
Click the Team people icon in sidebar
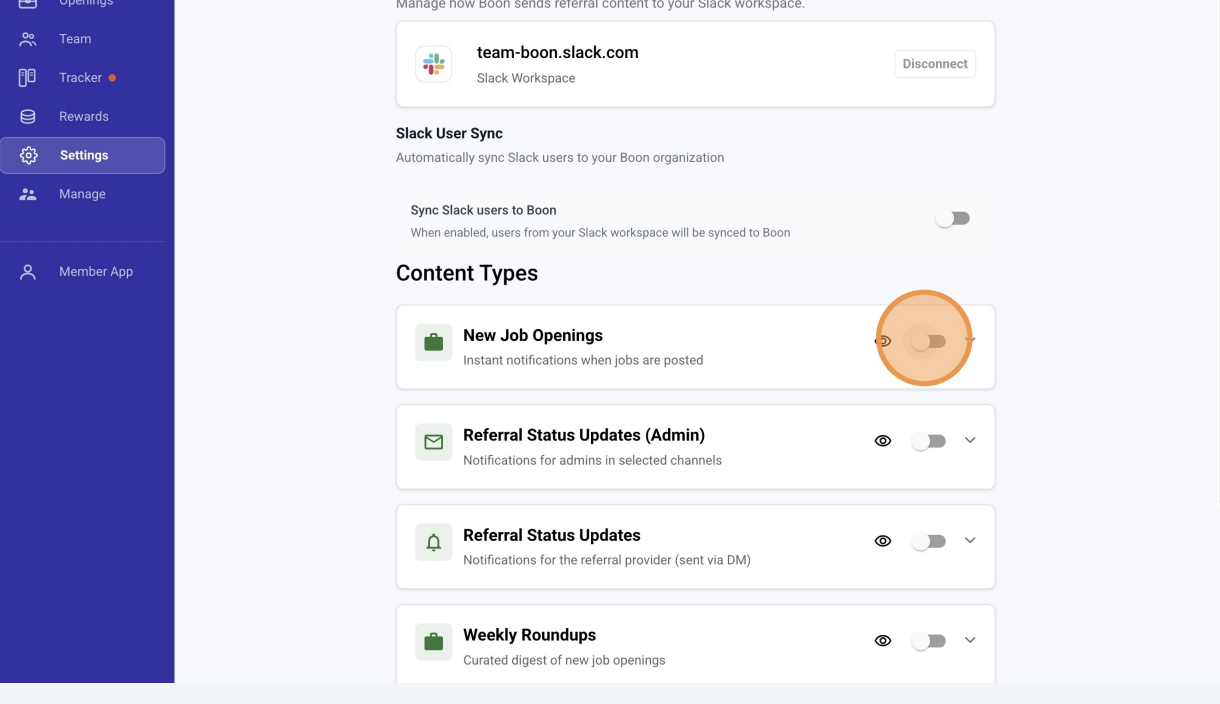(28, 39)
